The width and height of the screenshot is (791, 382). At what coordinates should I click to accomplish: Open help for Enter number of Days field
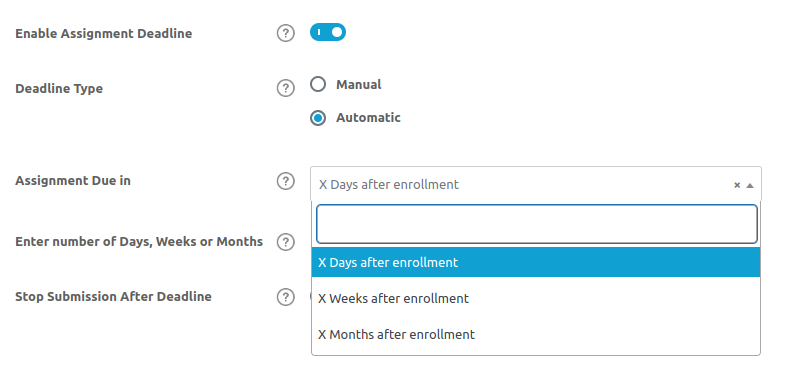(286, 242)
